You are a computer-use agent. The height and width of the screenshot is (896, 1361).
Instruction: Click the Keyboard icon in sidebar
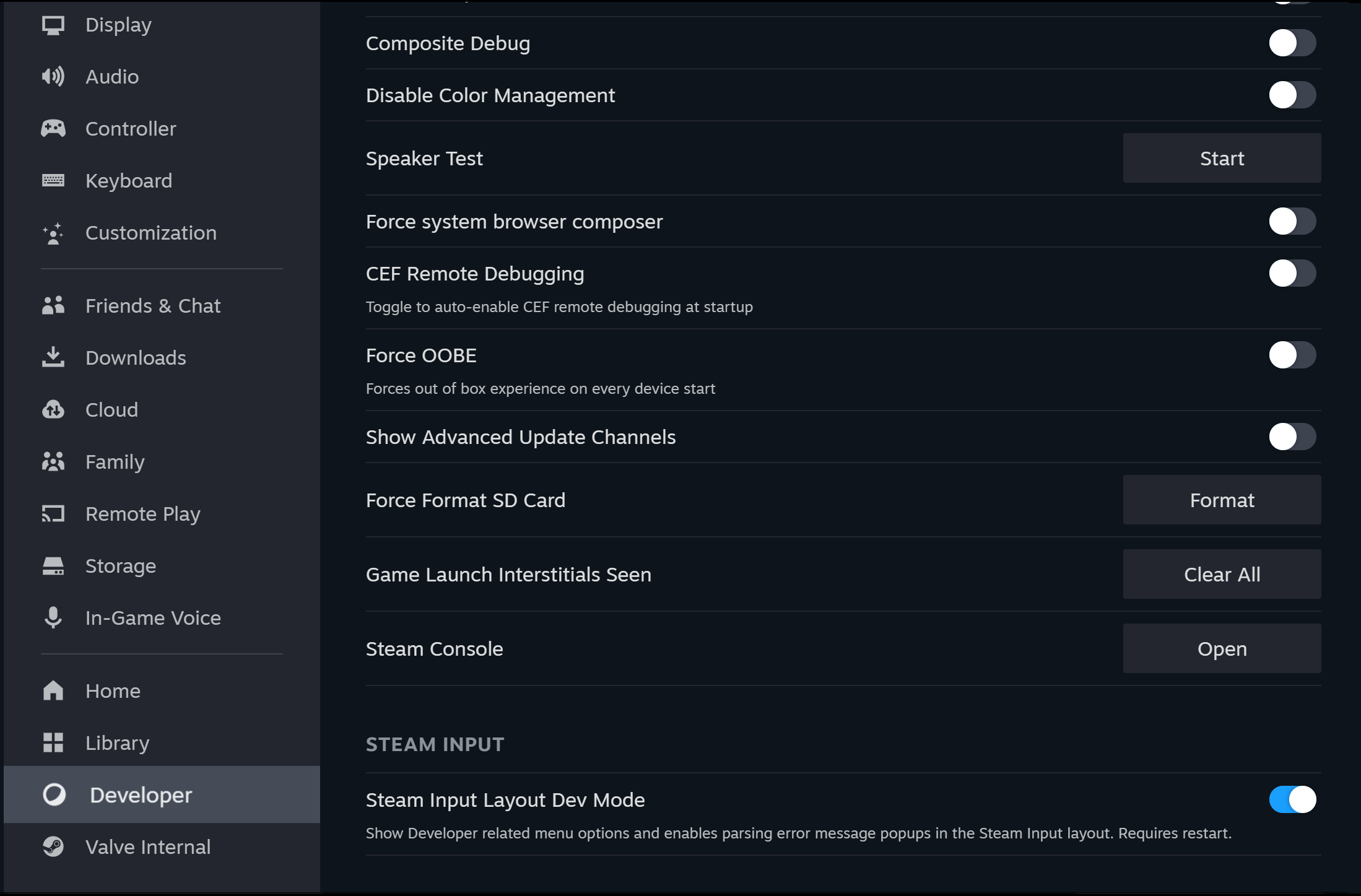click(53, 180)
